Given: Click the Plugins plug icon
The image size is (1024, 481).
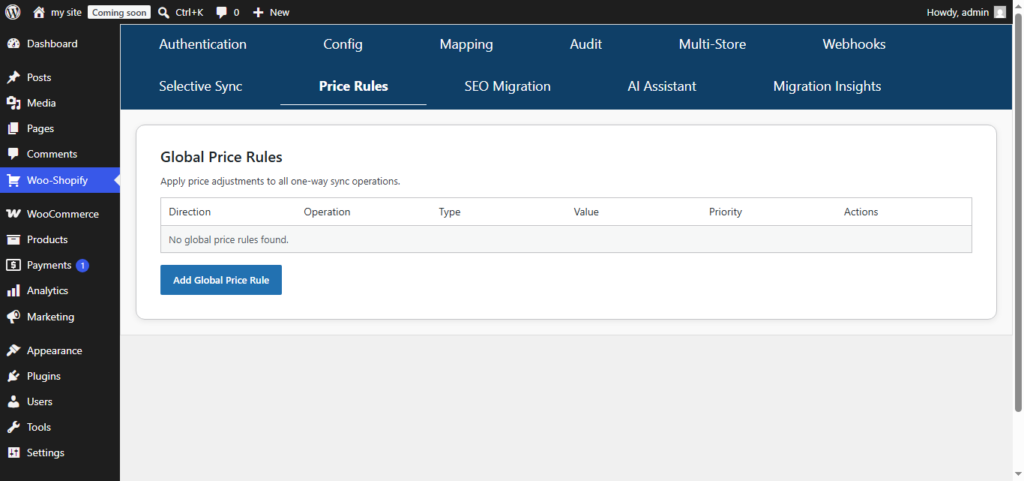Looking at the screenshot, I should point(13,376).
